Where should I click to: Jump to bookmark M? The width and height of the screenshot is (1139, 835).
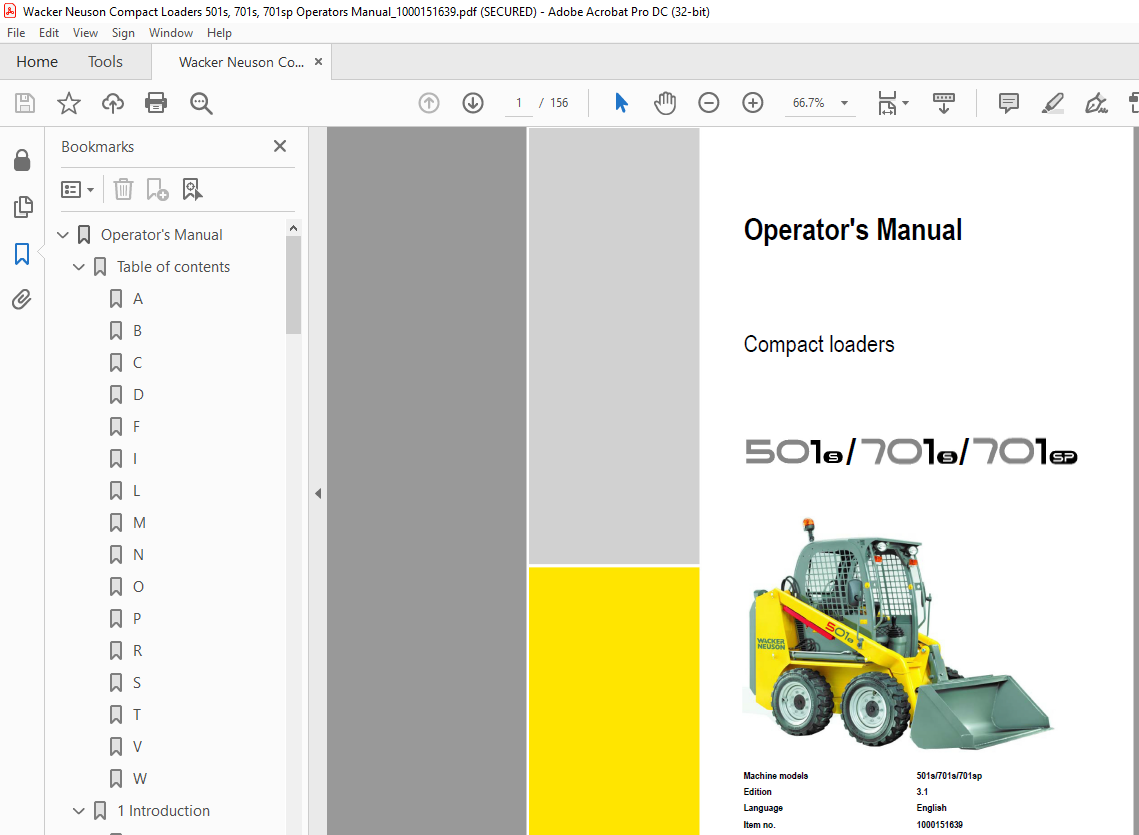click(x=139, y=523)
